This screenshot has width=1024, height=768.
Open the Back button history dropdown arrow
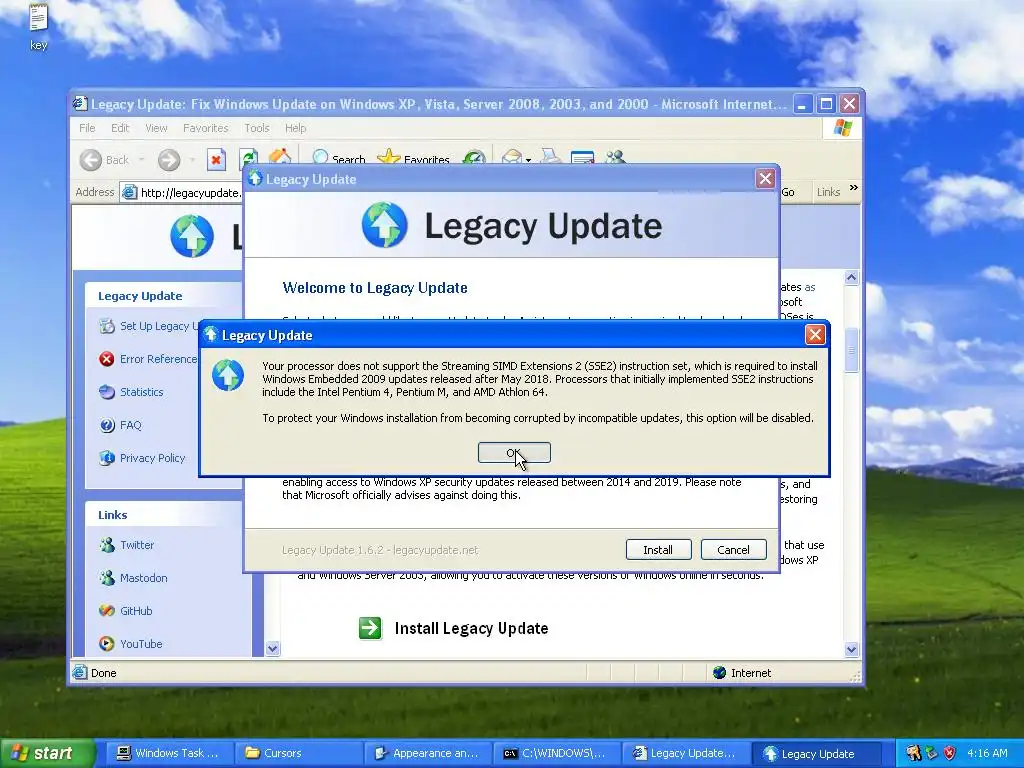[x=141, y=160]
